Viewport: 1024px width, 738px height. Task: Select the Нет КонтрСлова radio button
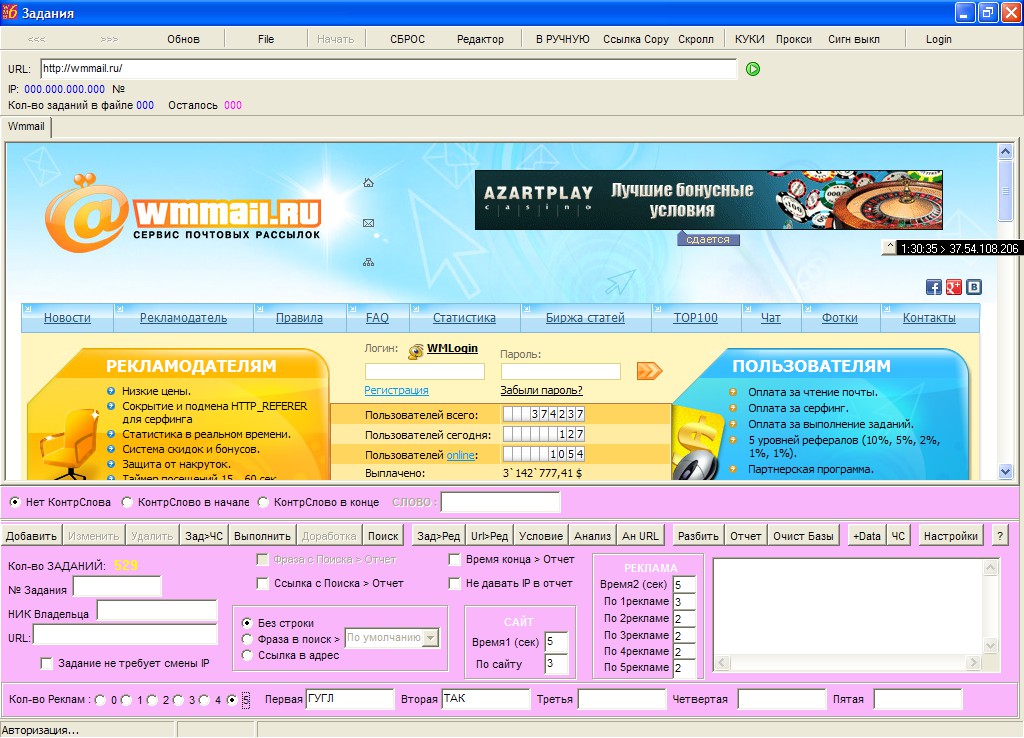[x=14, y=502]
